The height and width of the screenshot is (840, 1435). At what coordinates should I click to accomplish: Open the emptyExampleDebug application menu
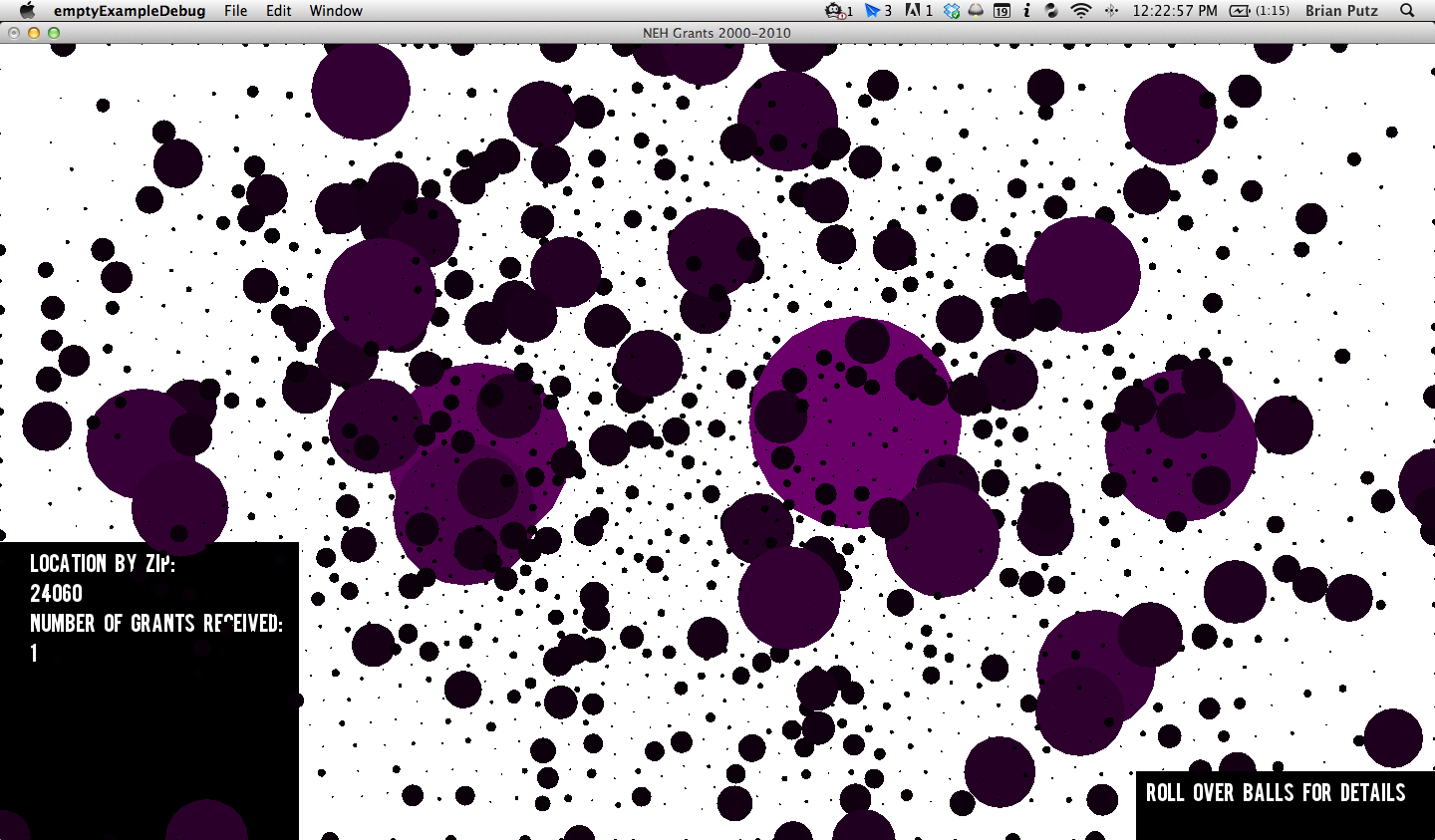pyautogui.click(x=130, y=11)
